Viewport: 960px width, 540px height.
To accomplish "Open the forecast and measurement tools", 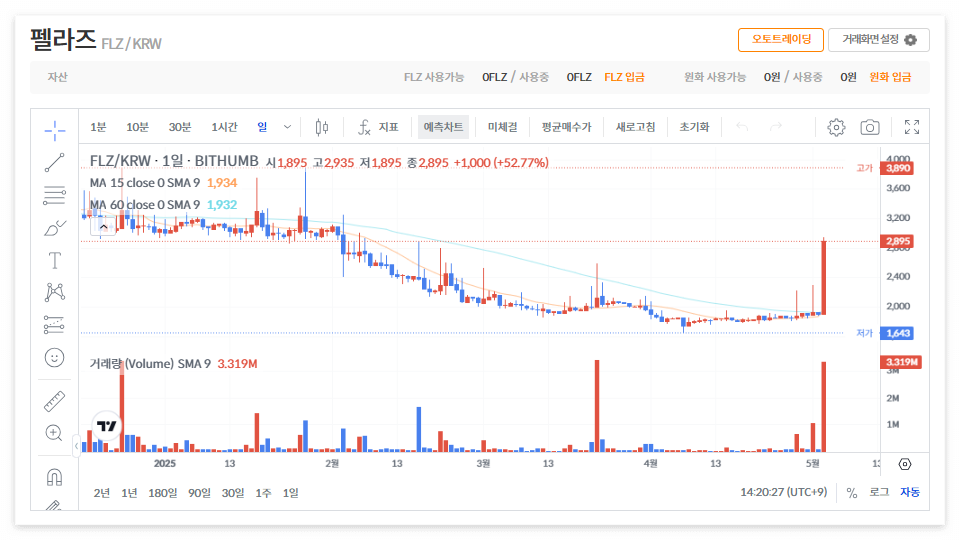I will coord(54,325).
